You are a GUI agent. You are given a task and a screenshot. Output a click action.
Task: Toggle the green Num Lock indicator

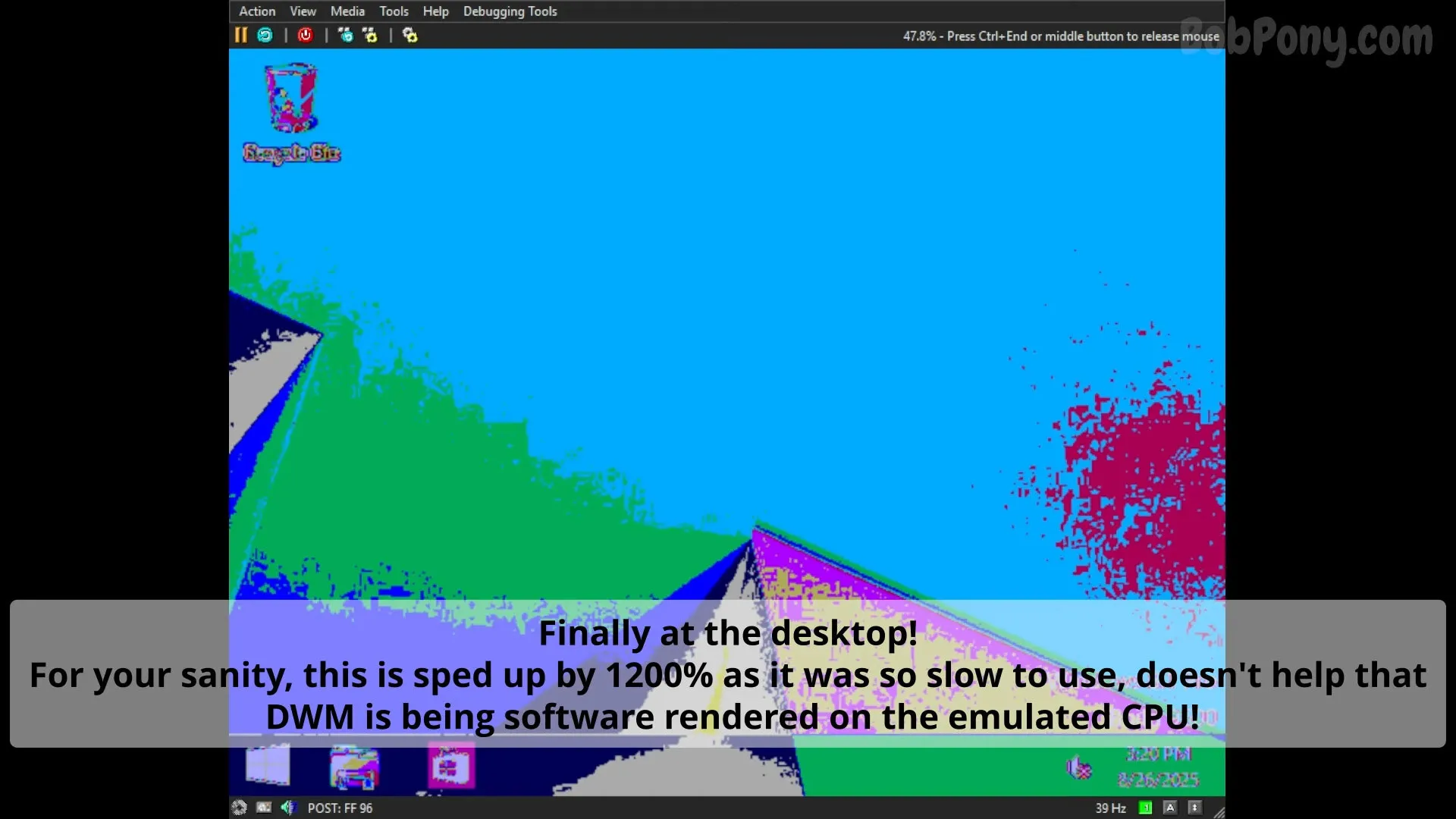click(x=1146, y=808)
